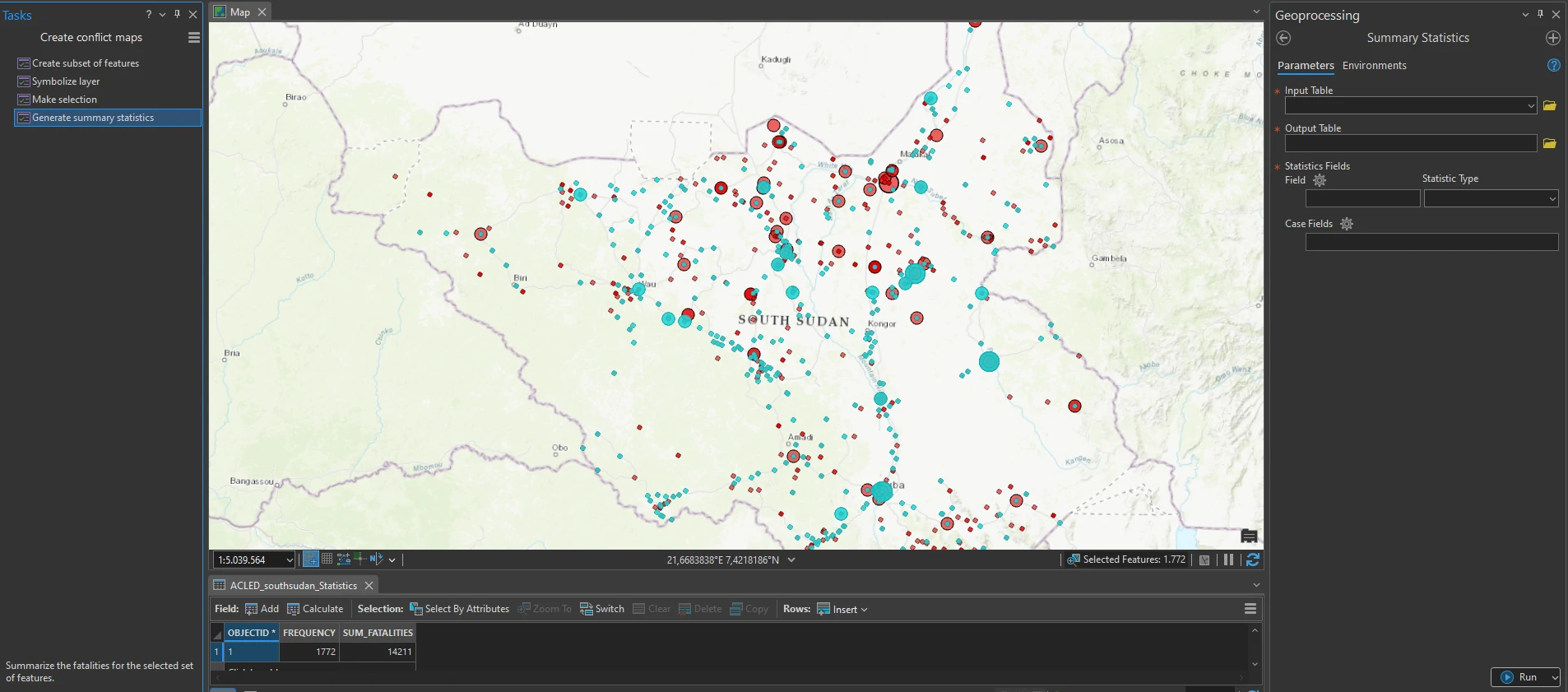Toggle snapping in map status bar

311,560
